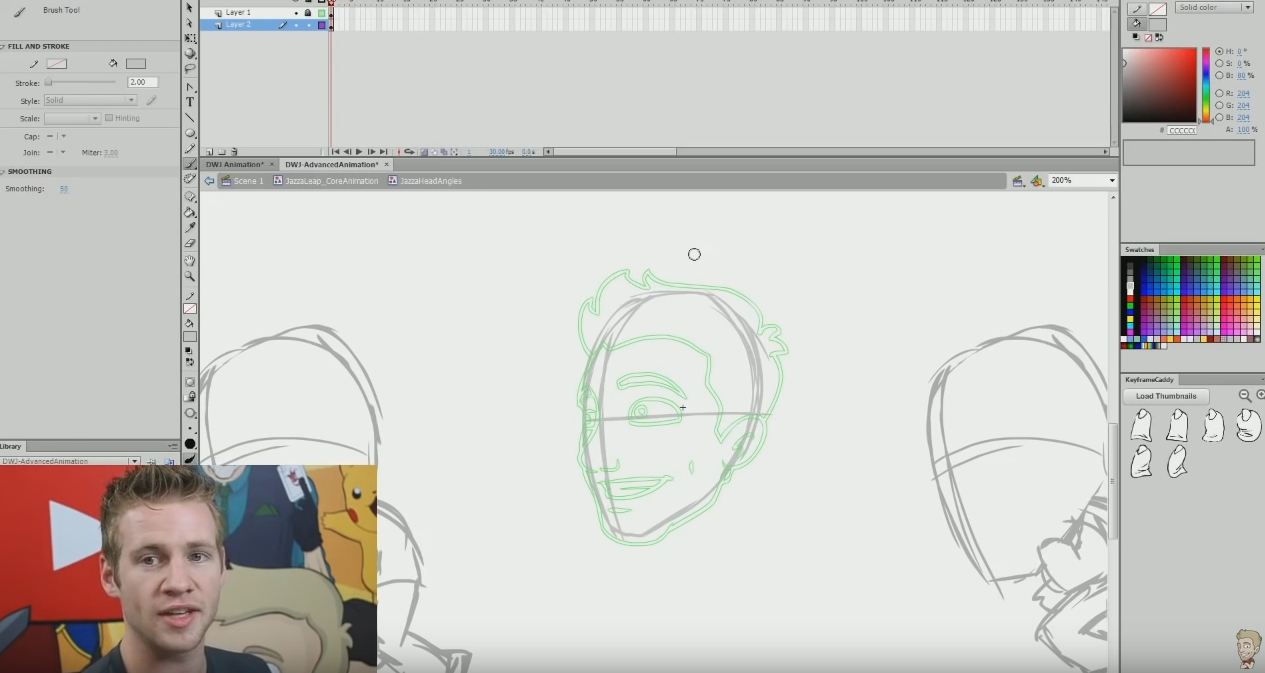Choose the Lasso tool
The width and height of the screenshot is (1265, 673).
click(190, 69)
